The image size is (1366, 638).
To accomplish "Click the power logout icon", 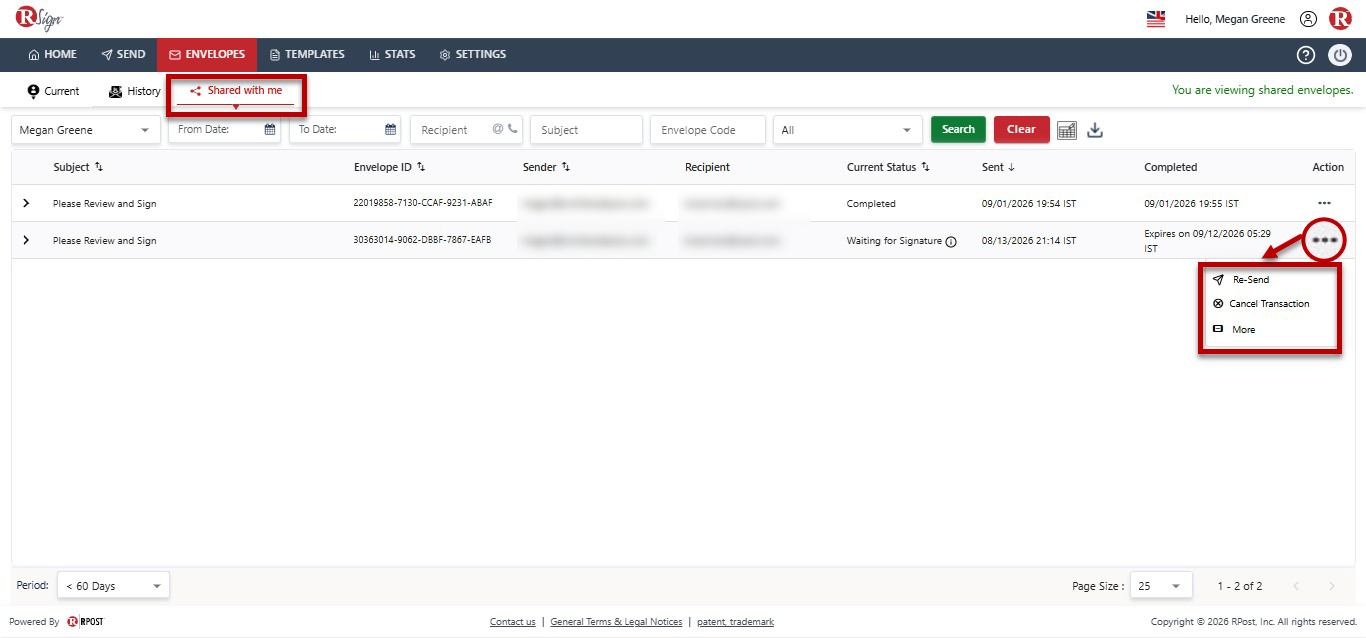I will coord(1340,55).
